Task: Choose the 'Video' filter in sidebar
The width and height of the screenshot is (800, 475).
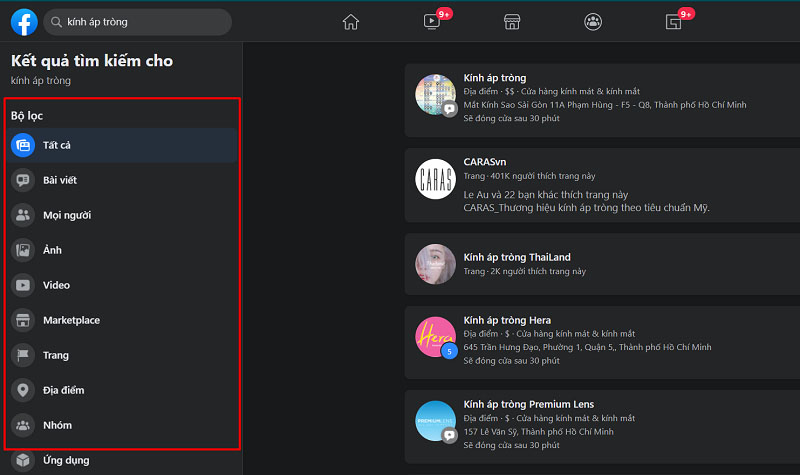Action: pos(56,285)
